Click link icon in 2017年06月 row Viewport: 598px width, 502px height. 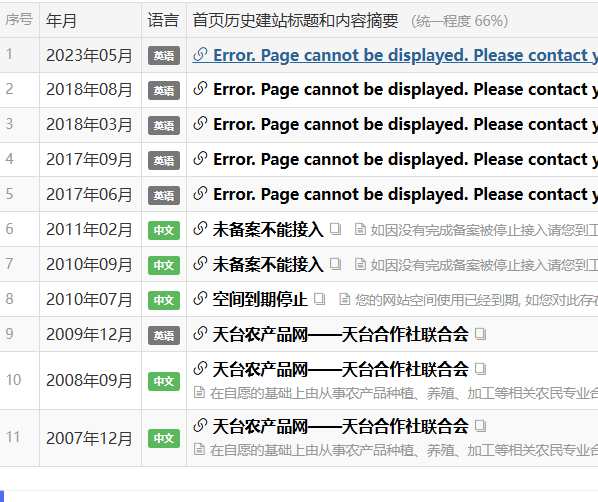point(200,194)
